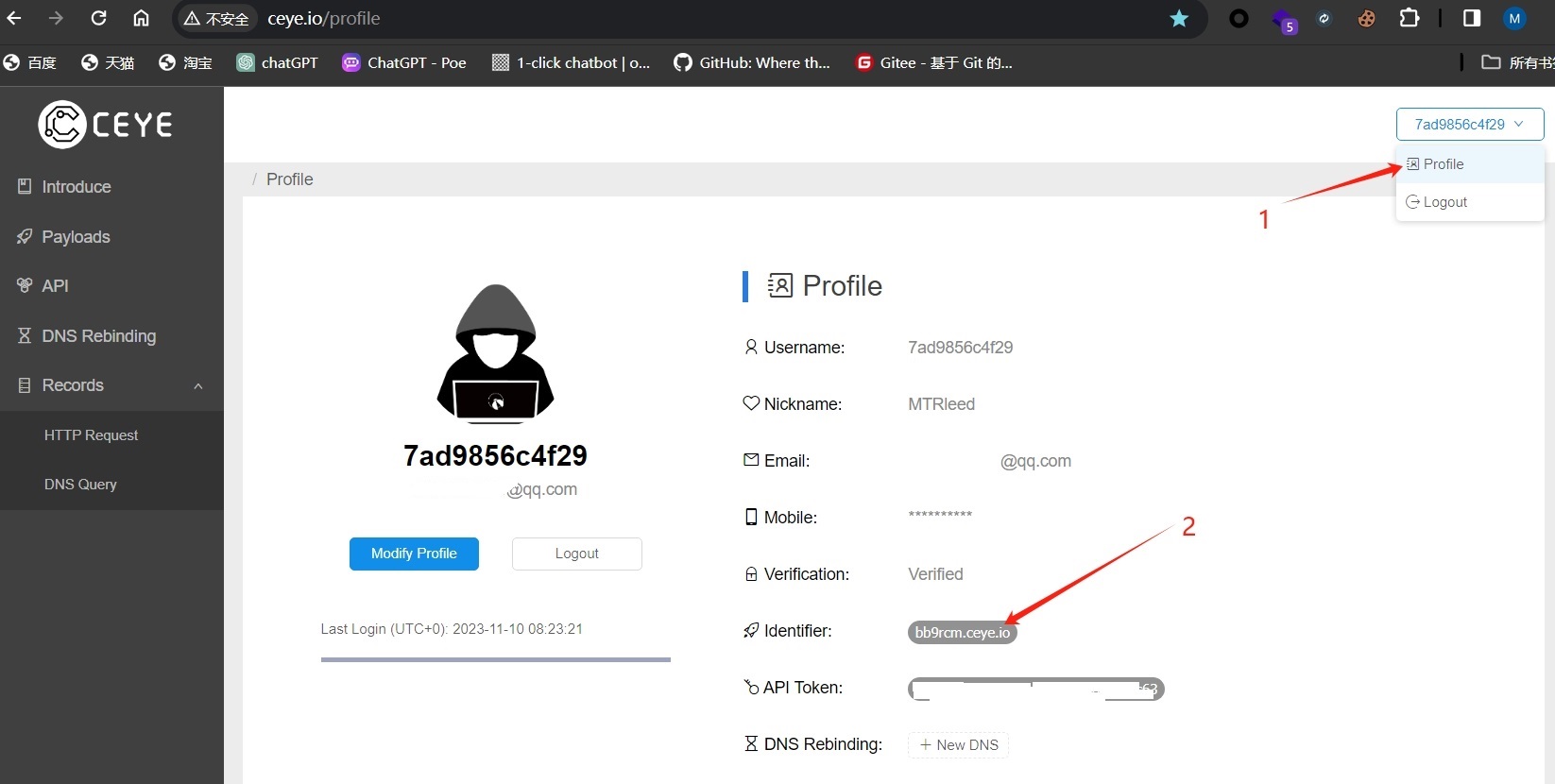Screen dimensions: 1555x784
Task: Click the address bar URL ceye.io/profile
Action: 324,19
